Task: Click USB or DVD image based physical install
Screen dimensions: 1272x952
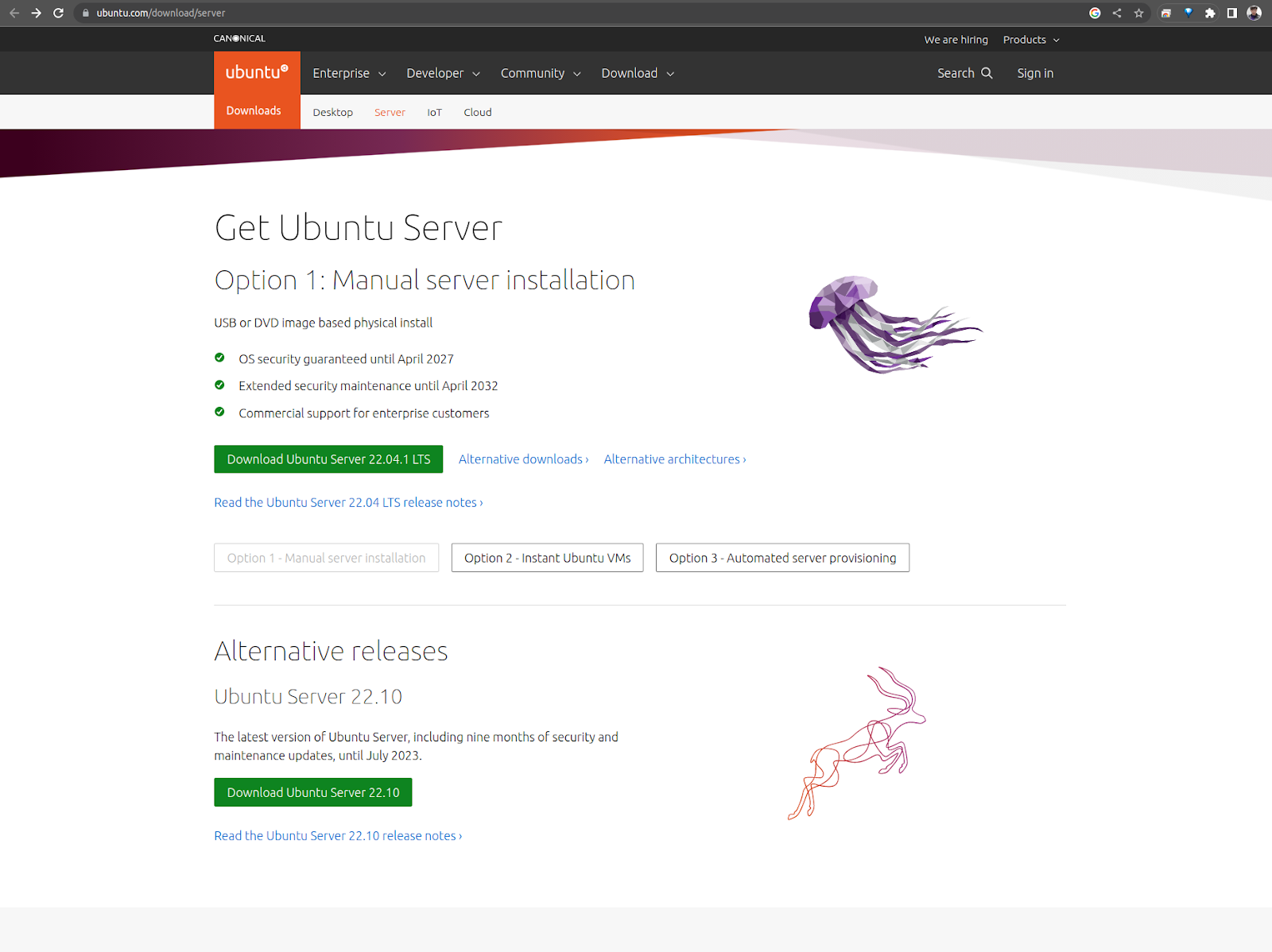Action: tap(324, 323)
